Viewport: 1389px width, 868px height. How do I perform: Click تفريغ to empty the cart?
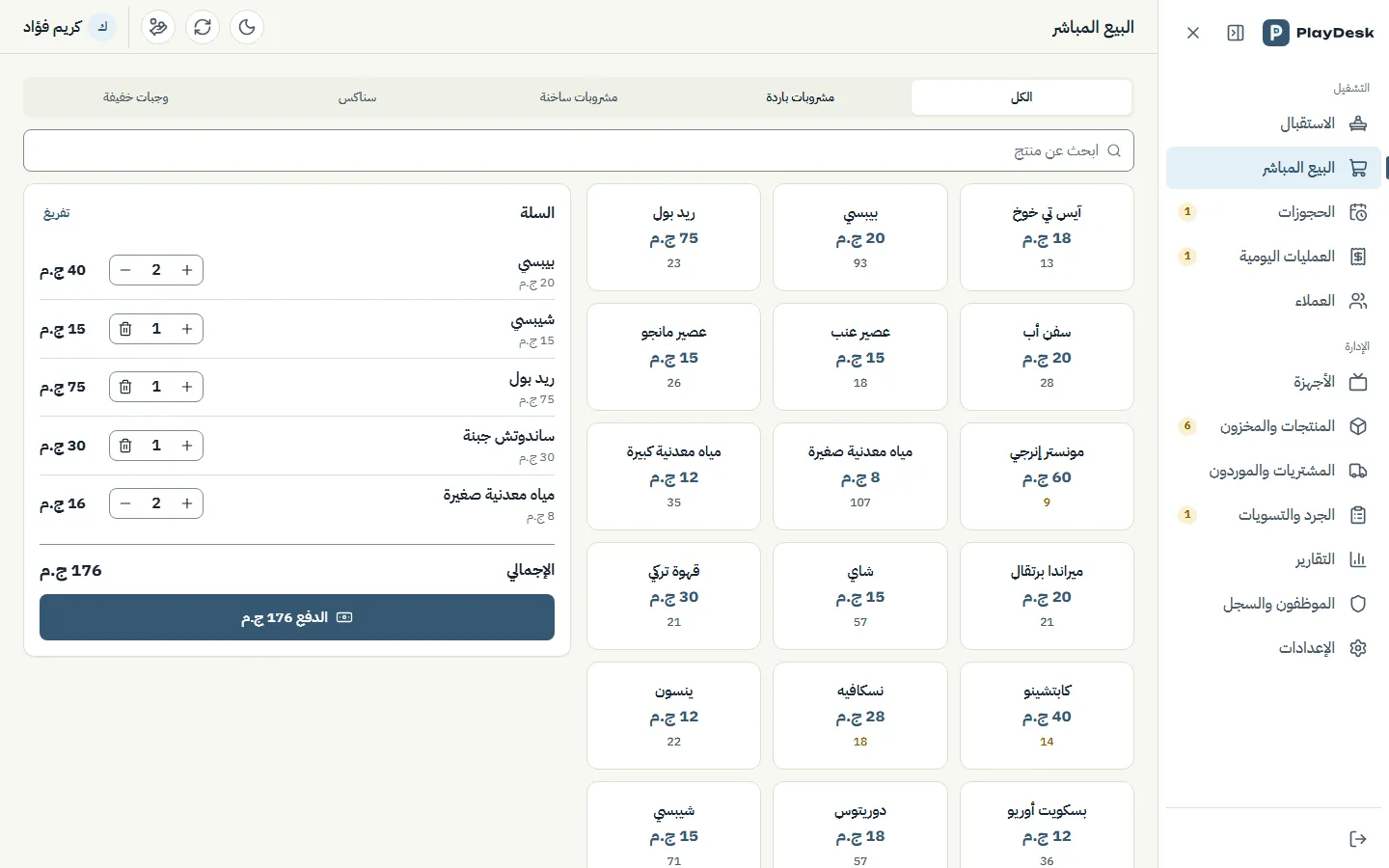tap(57, 213)
